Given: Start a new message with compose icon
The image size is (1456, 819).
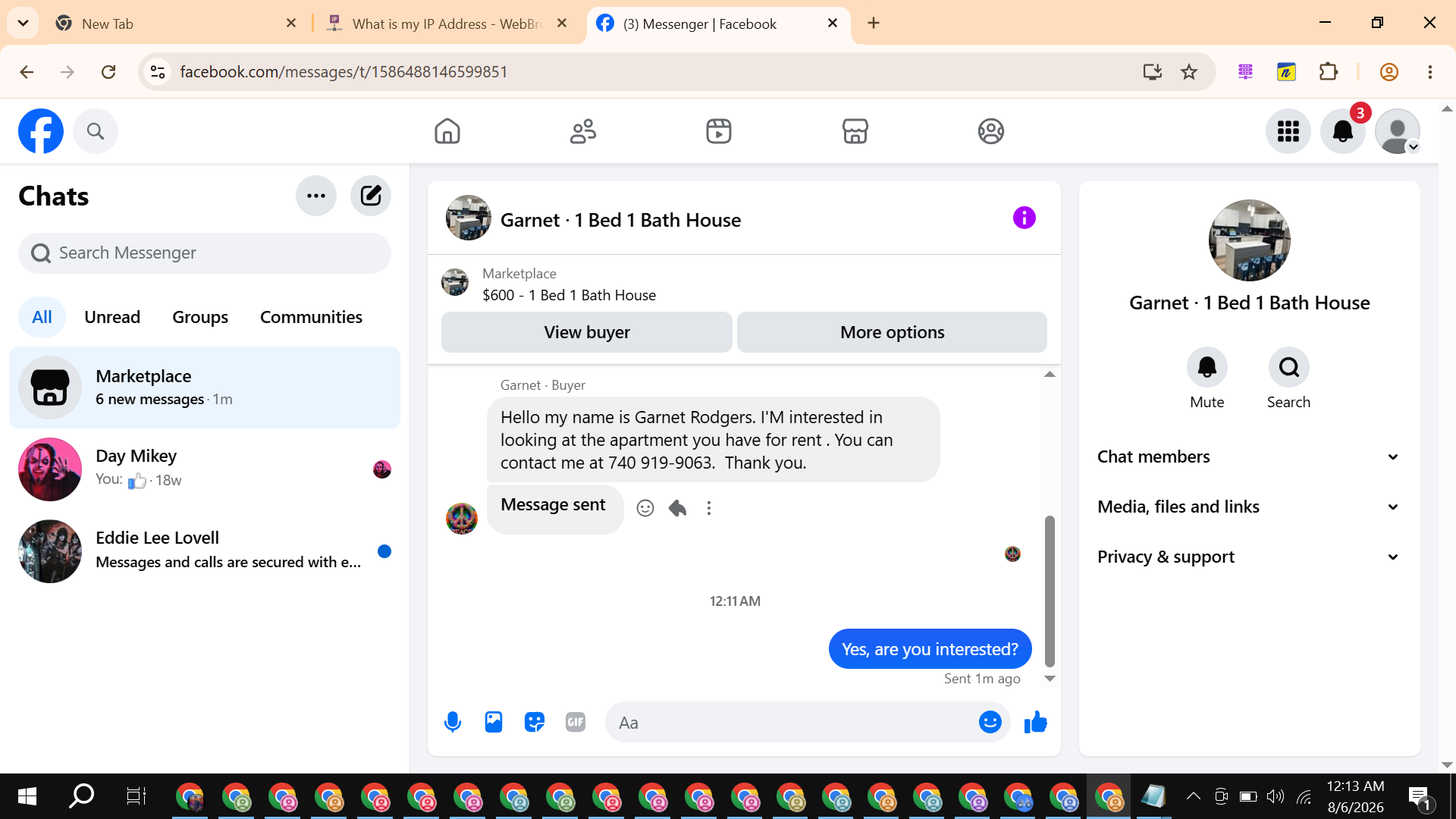Looking at the screenshot, I should pos(371,196).
